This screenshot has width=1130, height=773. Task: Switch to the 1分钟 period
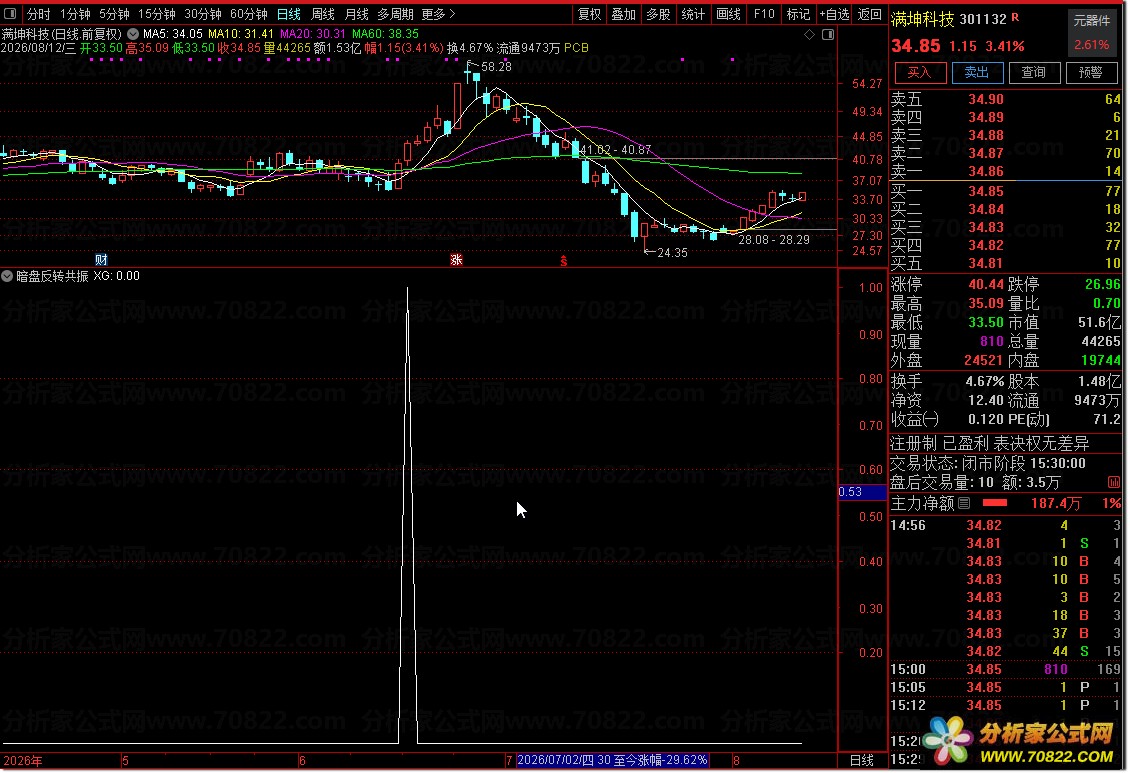tap(75, 14)
